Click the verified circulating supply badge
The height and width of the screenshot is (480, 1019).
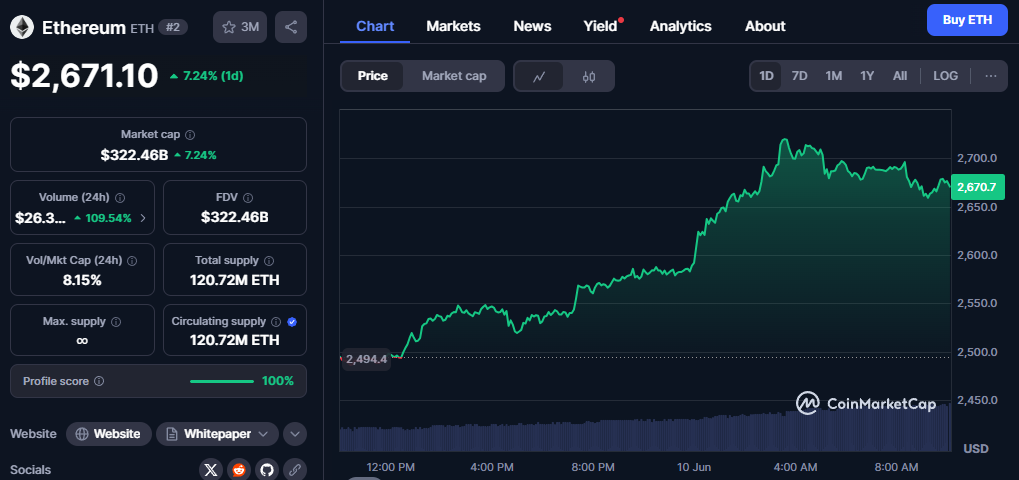click(x=292, y=322)
